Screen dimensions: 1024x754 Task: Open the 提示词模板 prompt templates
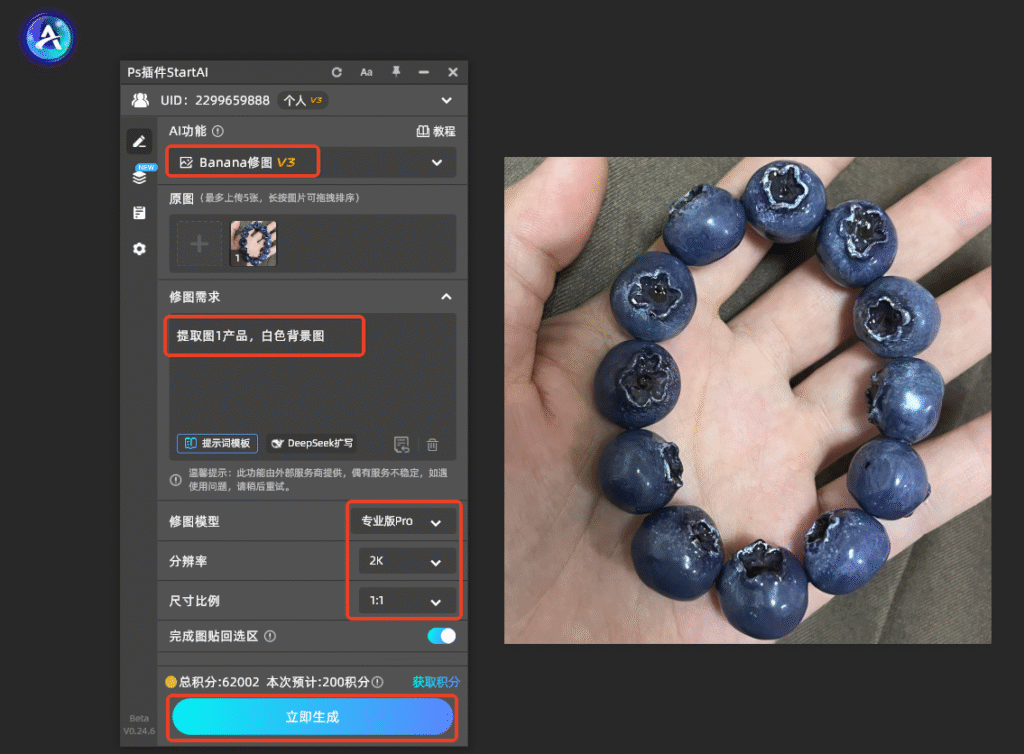[217, 443]
